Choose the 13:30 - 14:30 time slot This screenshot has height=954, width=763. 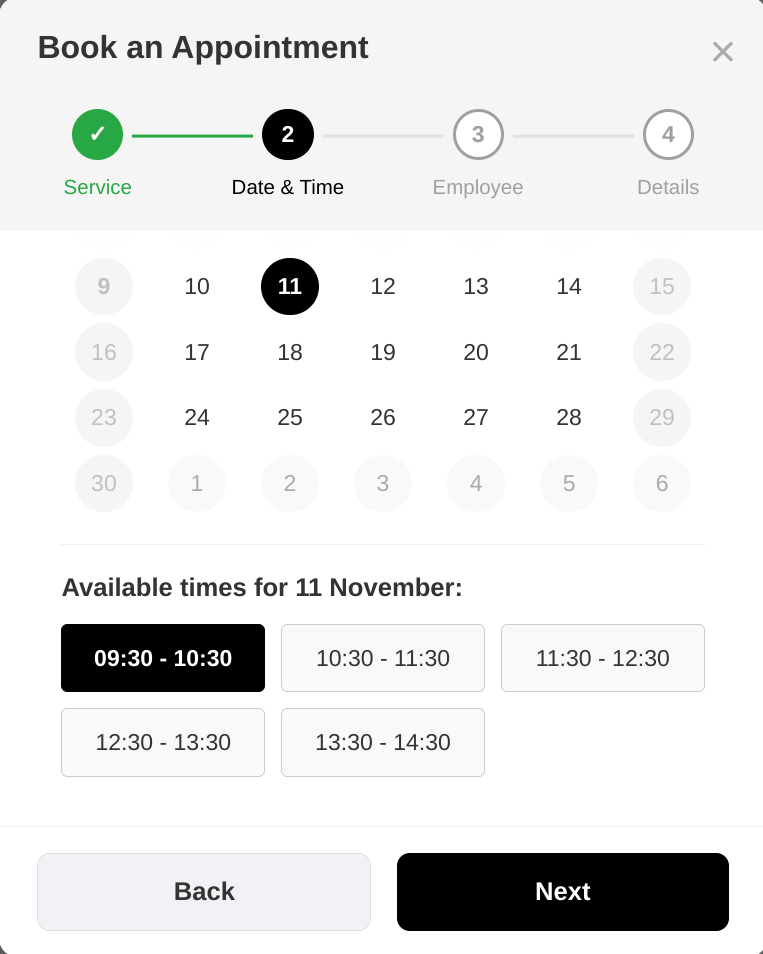tap(383, 742)
